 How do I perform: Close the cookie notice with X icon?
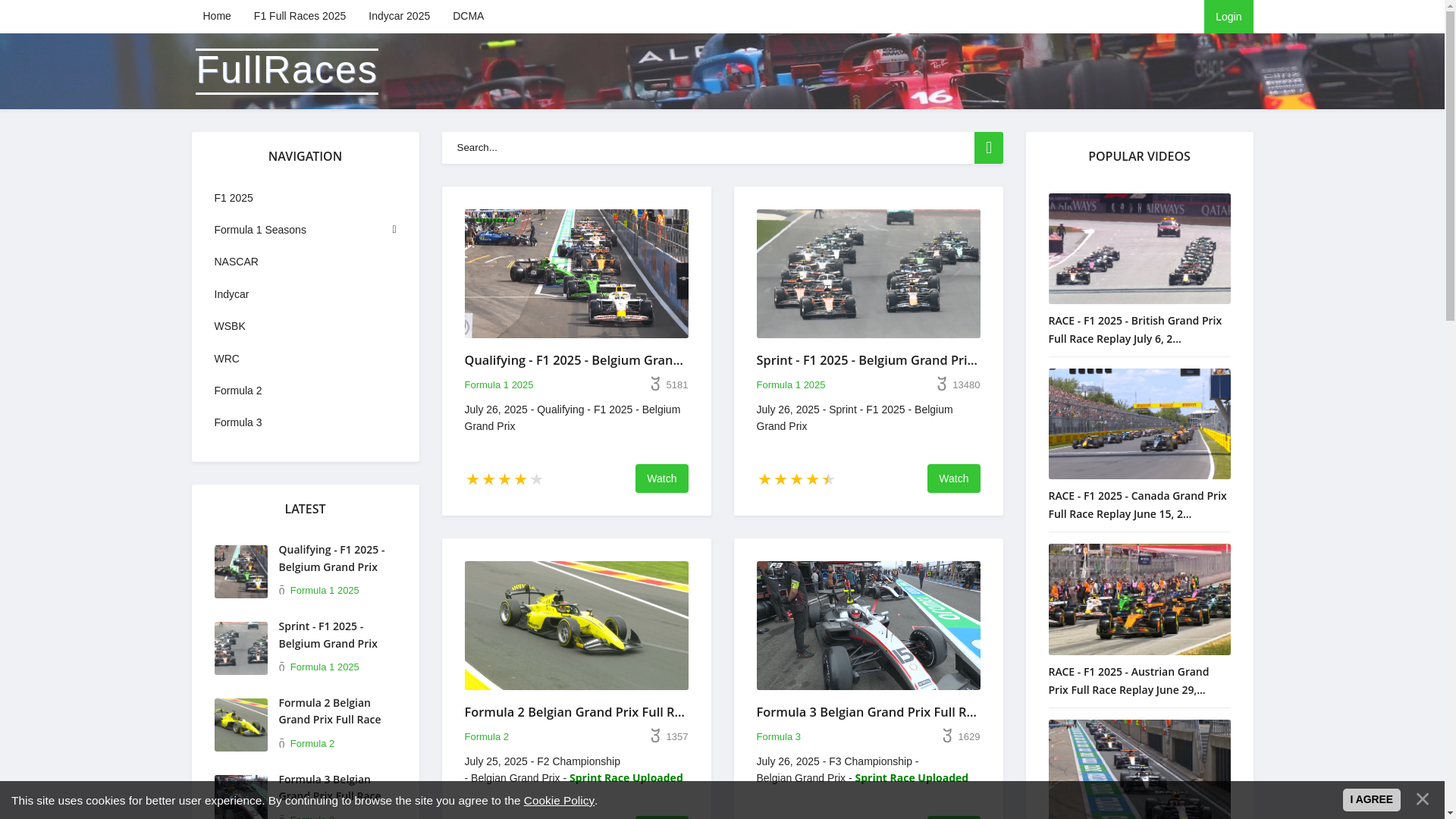pos(1422,799)
